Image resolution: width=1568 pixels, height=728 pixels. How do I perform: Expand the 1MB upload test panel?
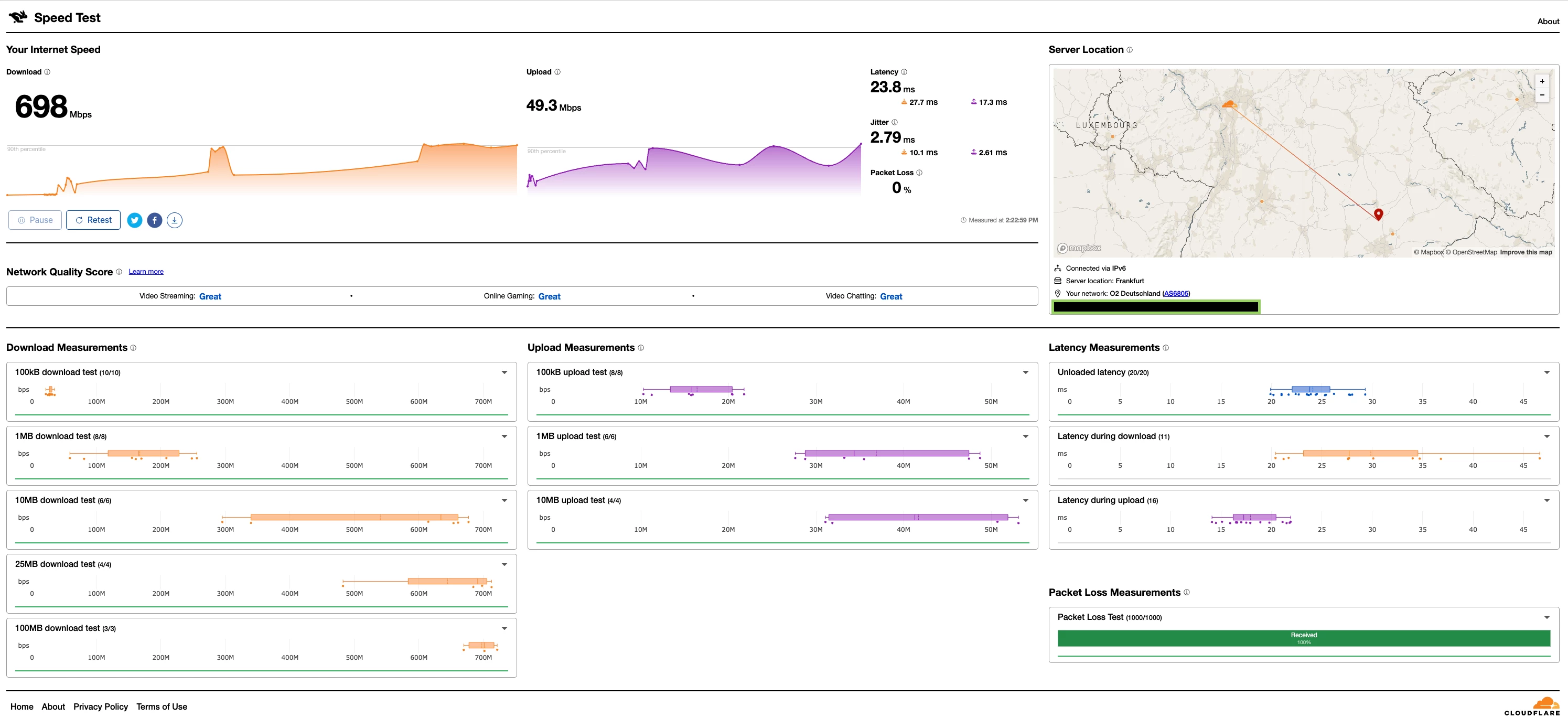click(x=1025, y=436)
